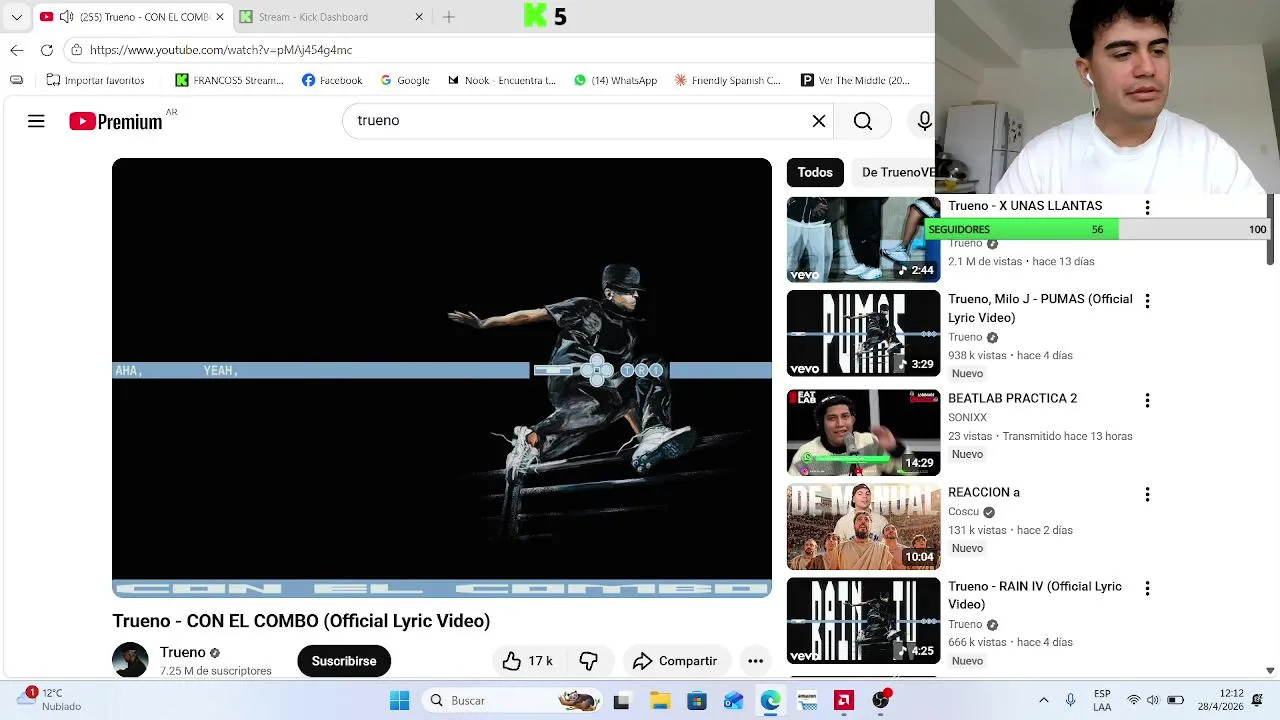Open options menu for BEATLAB PRACTICA 2

(x=1147, y=400)
